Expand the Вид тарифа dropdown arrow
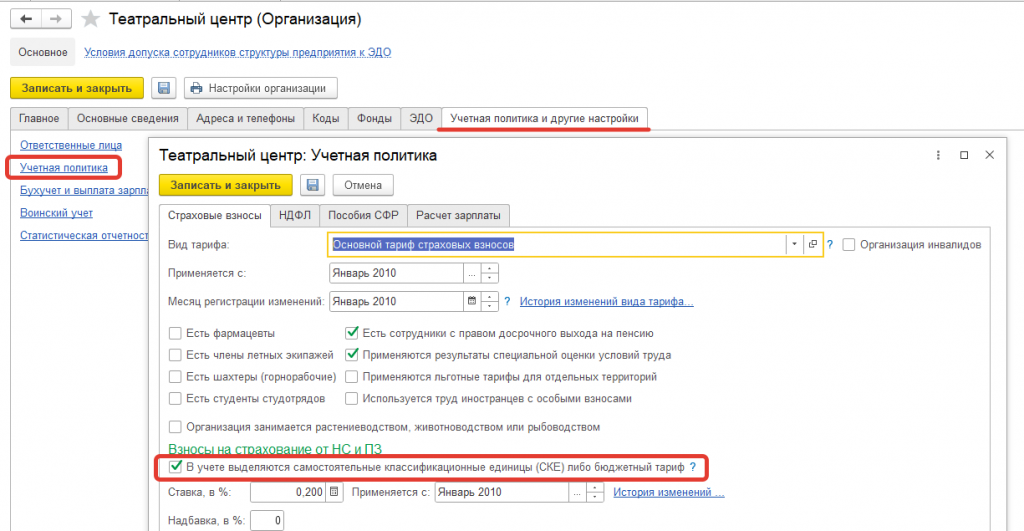 point(794,244)
